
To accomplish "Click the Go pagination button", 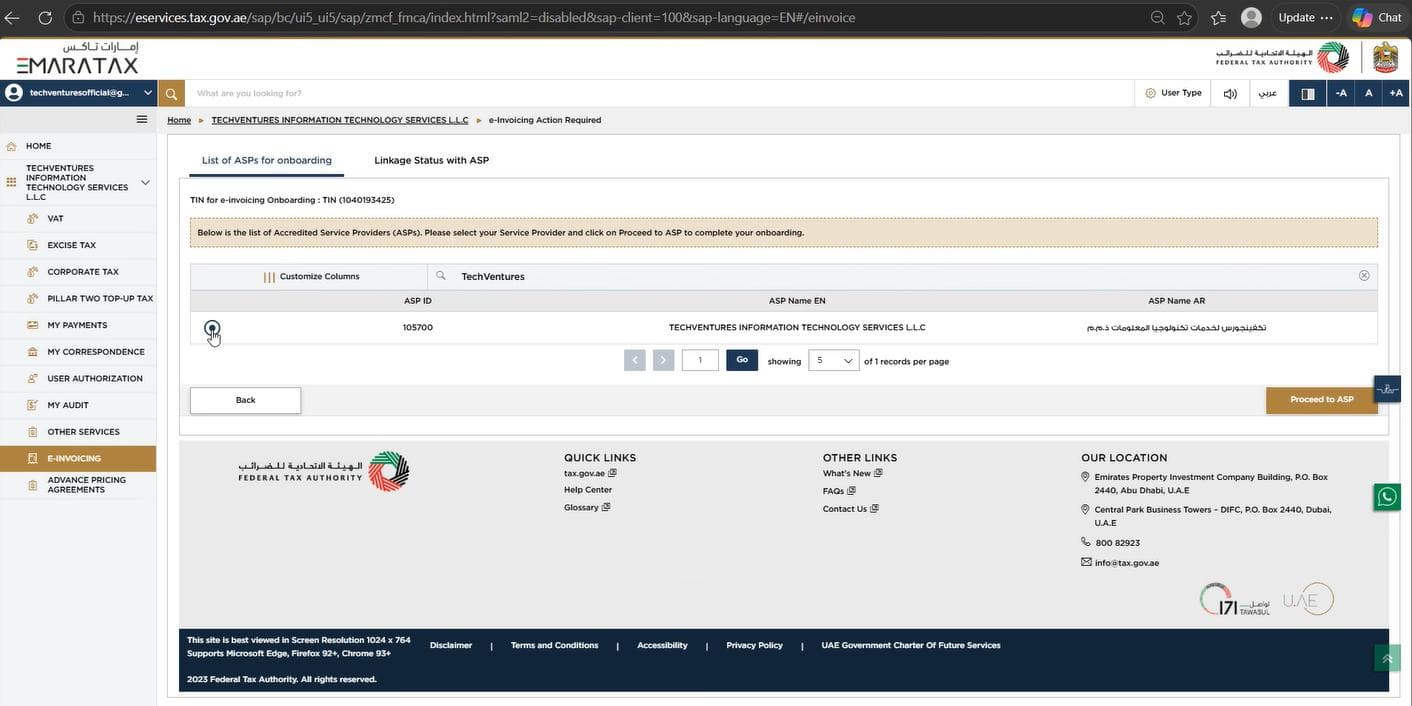I will [x=742, y=360].
